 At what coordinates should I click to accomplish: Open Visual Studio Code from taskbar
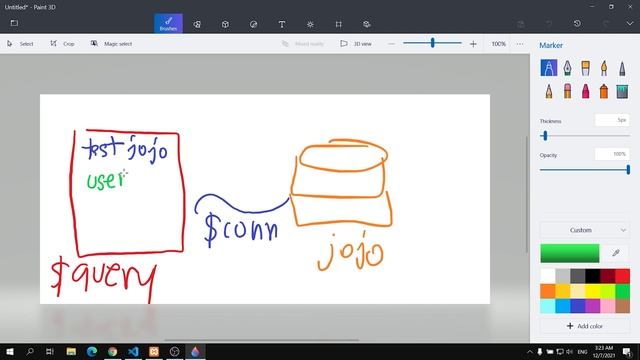point(133,351)
